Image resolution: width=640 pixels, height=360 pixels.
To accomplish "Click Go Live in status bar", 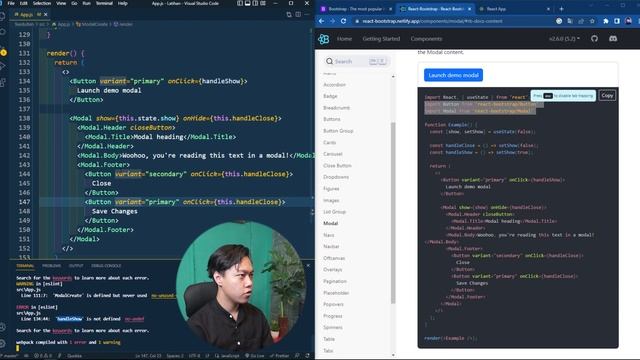I will click(x=255, y=356).
